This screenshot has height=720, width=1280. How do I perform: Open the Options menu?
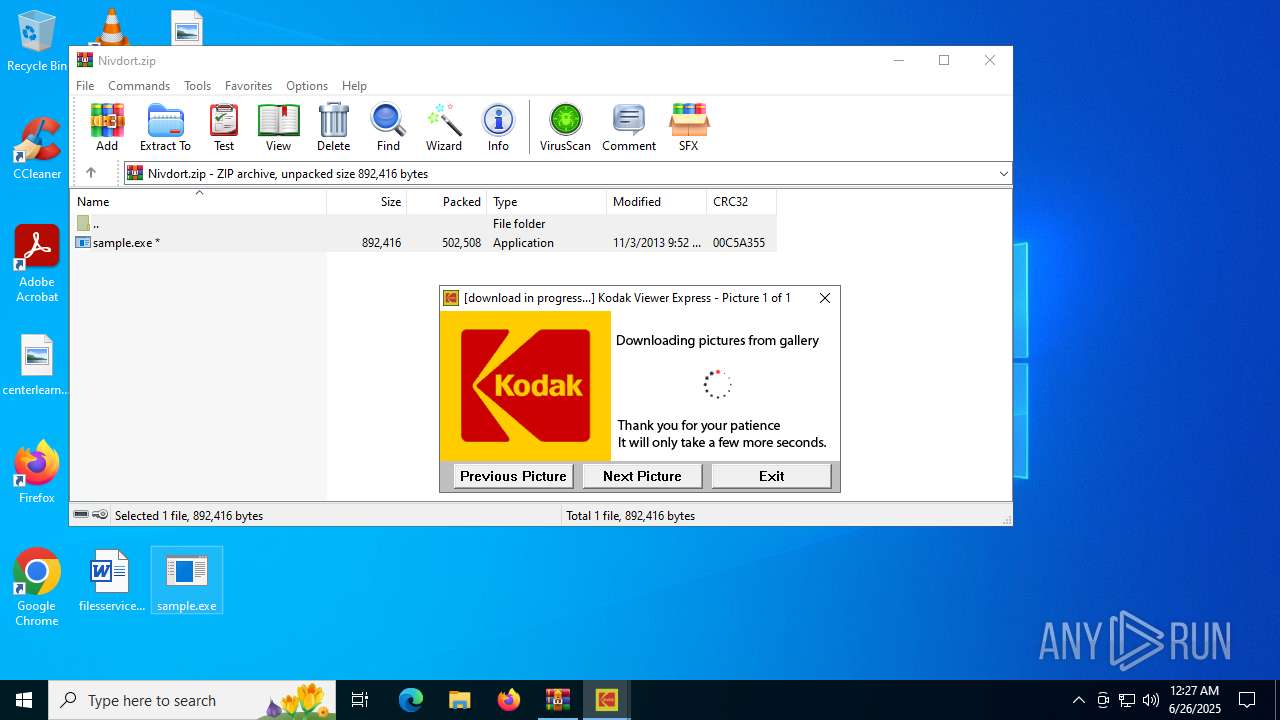pyautogui.click(x=307, y=86)
